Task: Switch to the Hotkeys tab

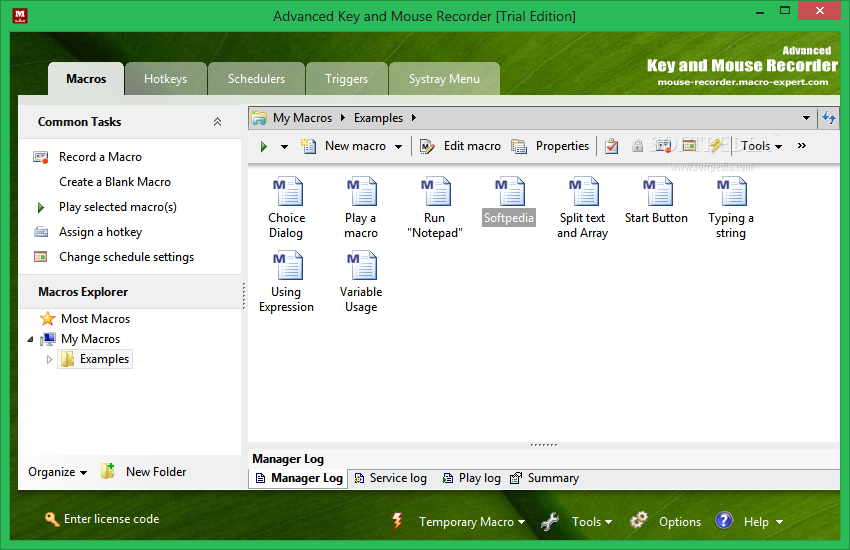Action: (165, 79)
